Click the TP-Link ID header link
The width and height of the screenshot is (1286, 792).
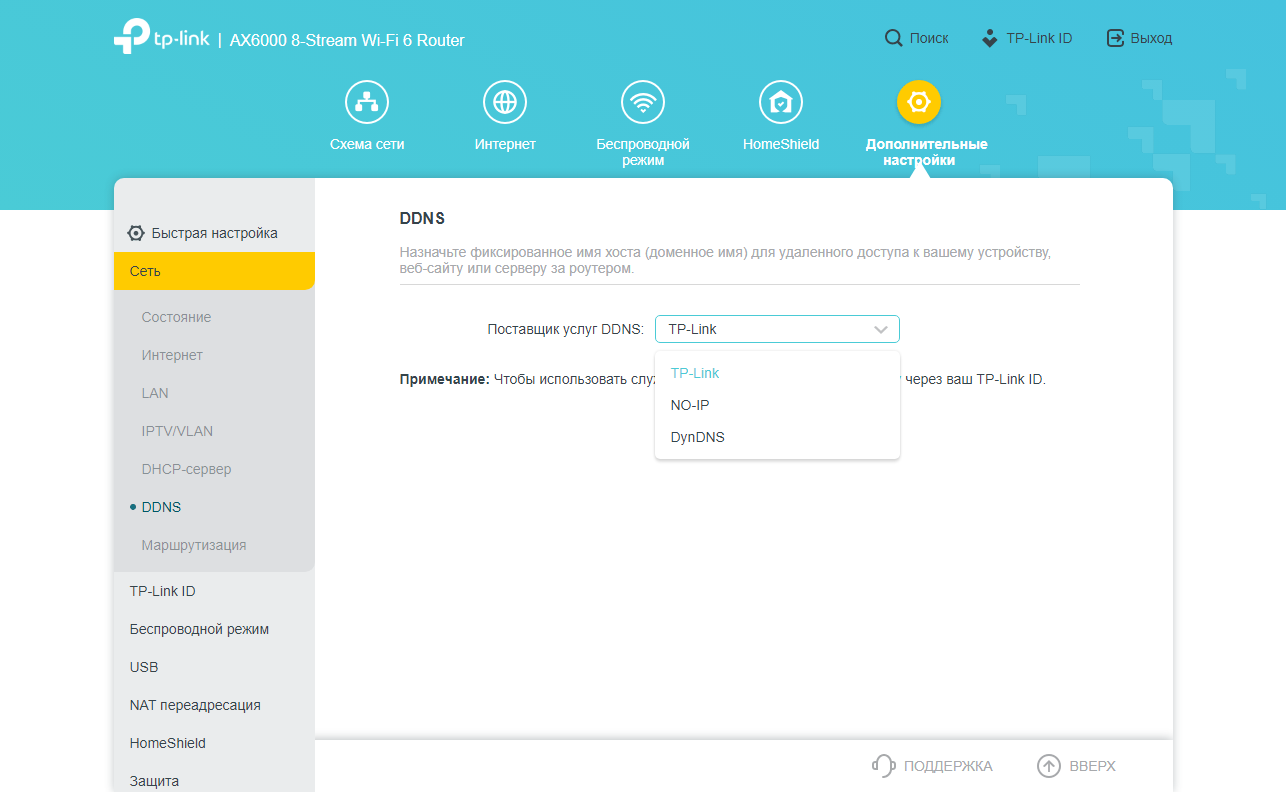(1039, 38)
